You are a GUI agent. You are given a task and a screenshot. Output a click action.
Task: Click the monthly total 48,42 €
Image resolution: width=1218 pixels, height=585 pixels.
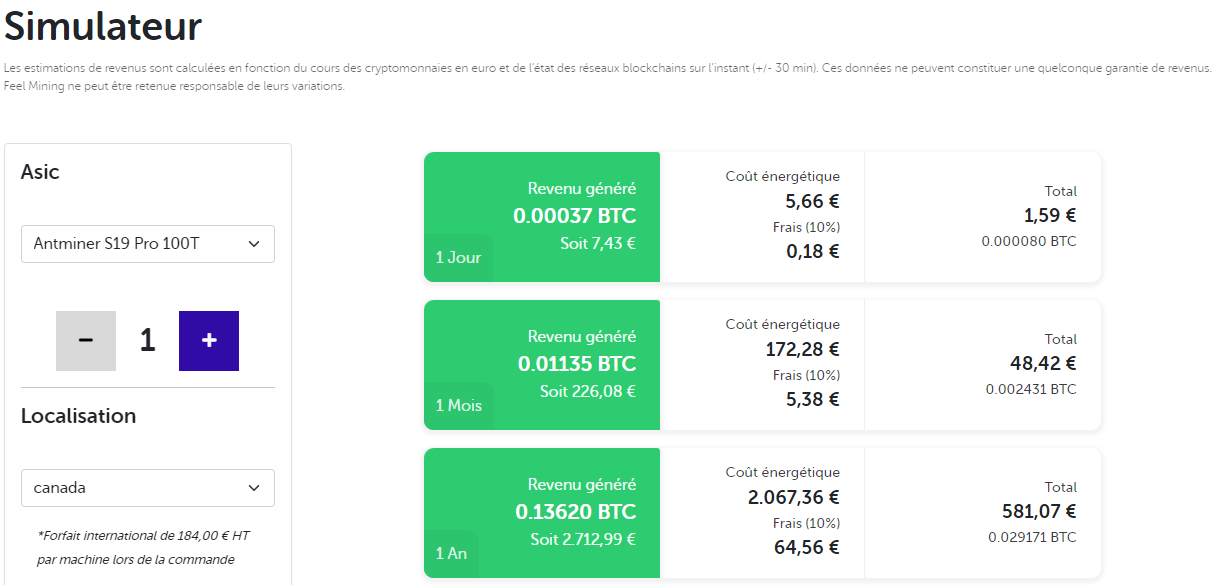1043,363
